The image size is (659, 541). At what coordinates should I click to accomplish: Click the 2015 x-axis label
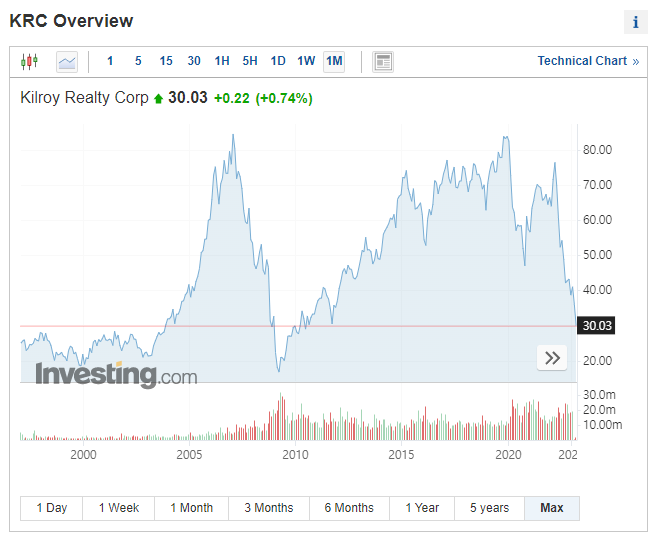point(401,455)
